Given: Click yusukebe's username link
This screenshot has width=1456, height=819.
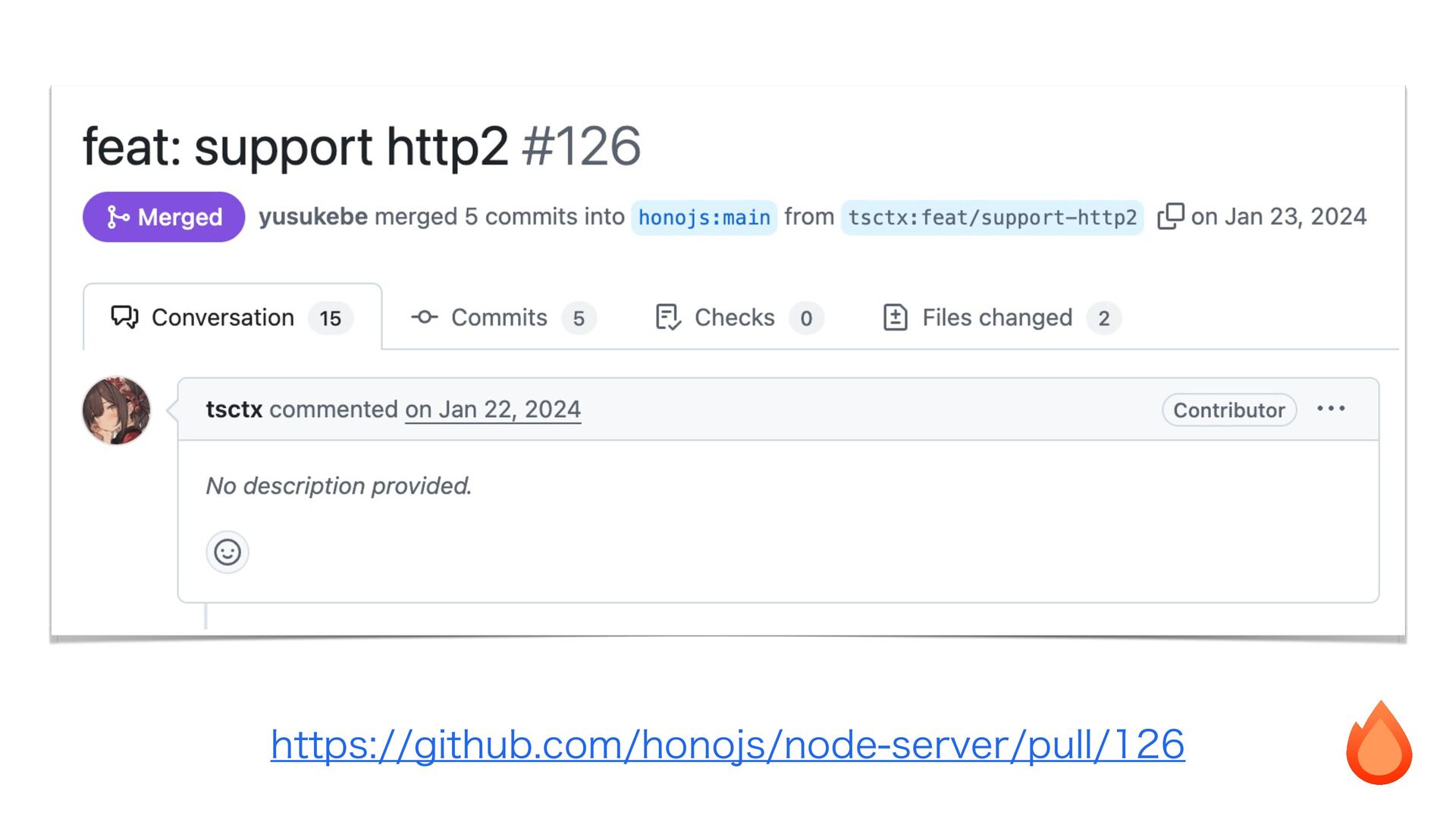Looking at the screenshot, I should point(312,217).
